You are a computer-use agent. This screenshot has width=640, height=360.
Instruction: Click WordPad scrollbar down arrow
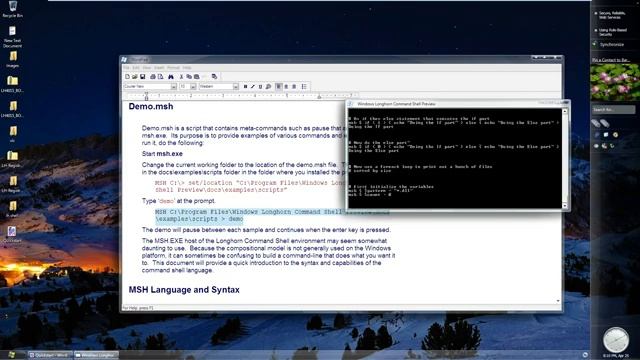[558, 301]
